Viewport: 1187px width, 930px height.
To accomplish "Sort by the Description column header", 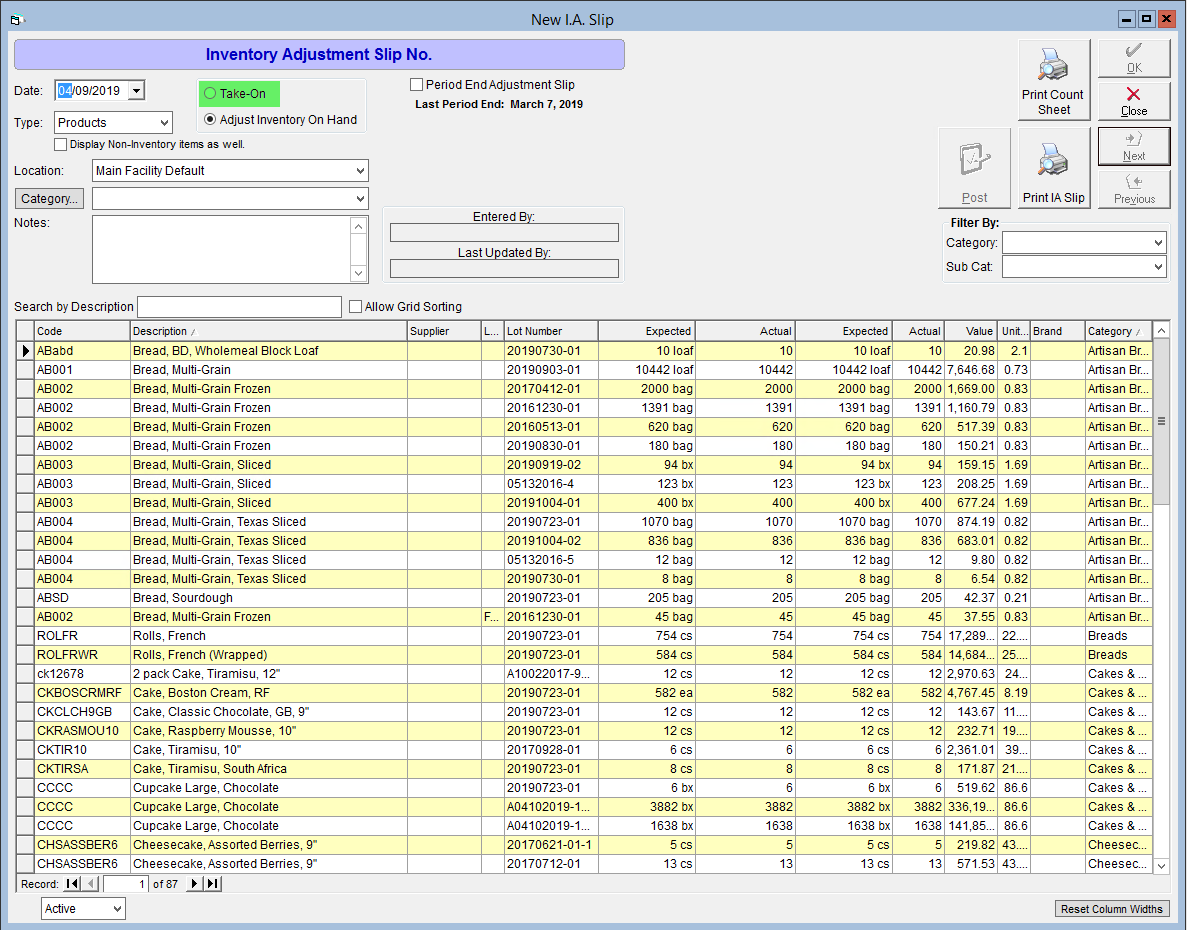I will (269, 331).
